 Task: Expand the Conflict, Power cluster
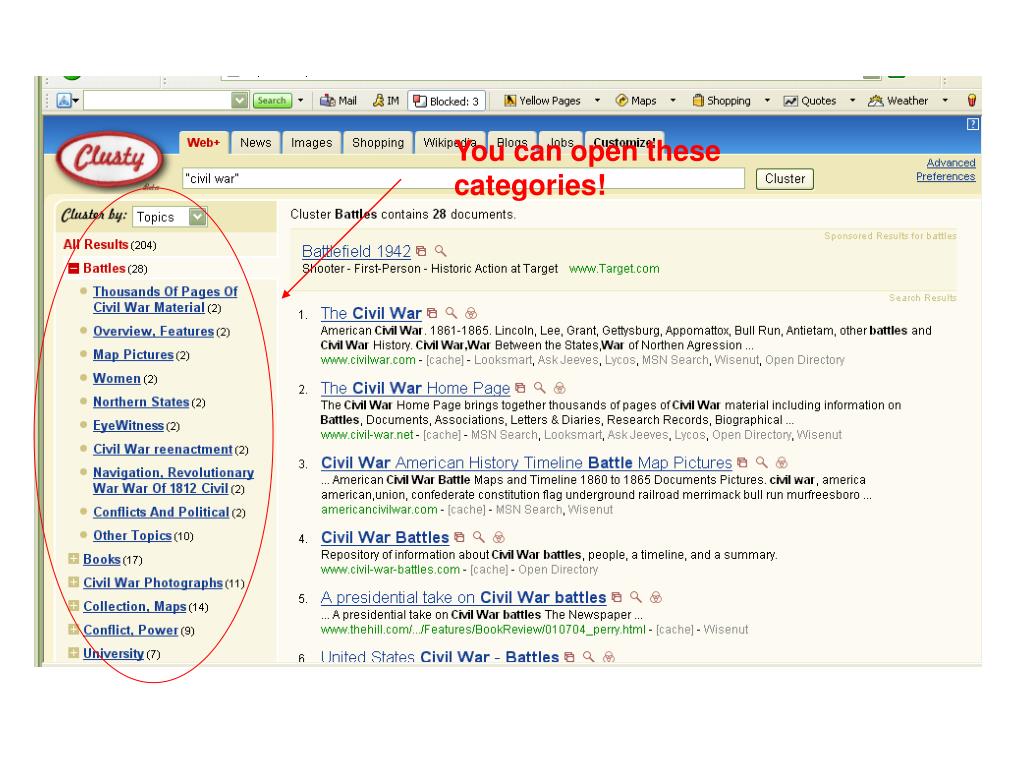coord(74,630)
